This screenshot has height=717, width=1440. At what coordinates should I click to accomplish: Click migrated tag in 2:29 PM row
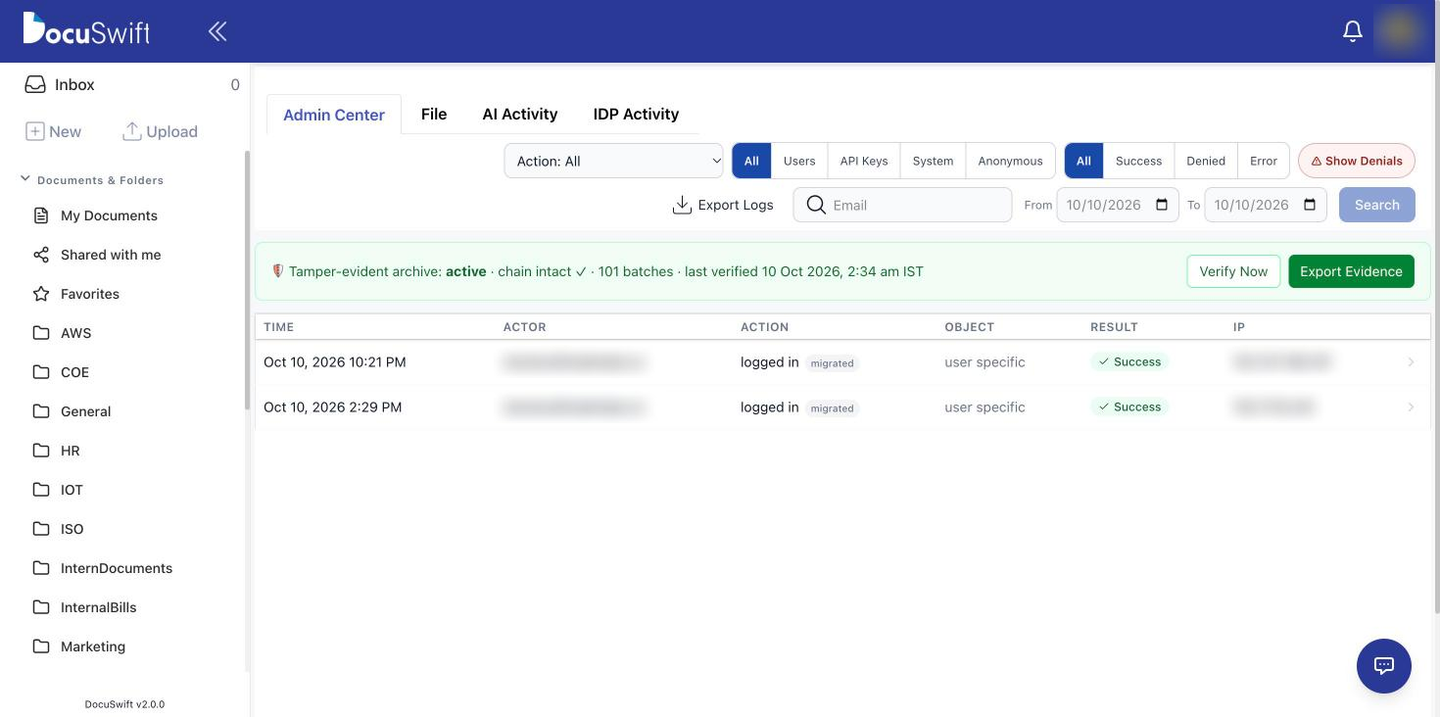tap(832, 408)
